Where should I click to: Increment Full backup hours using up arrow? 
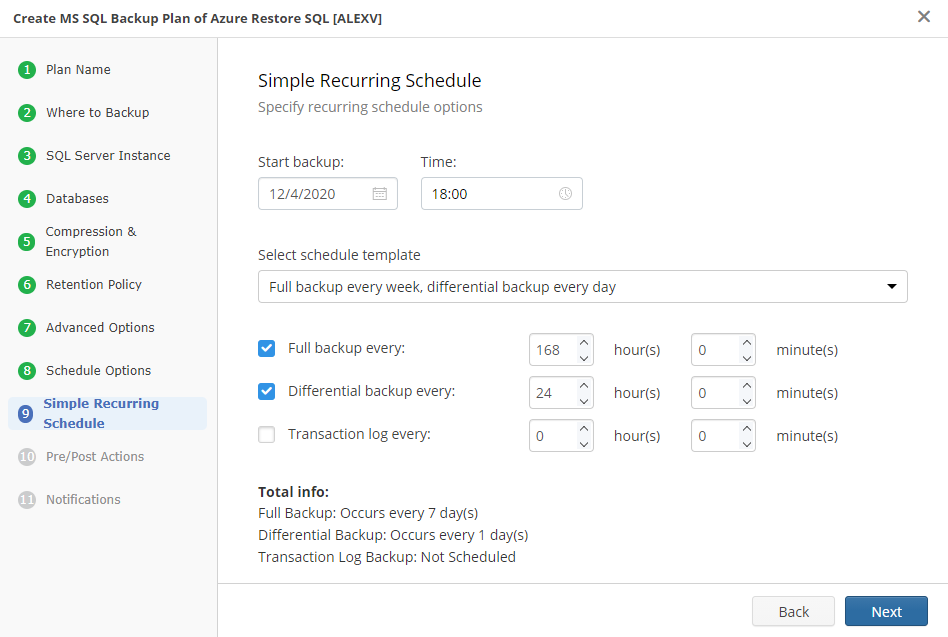[x=584, y=343]
